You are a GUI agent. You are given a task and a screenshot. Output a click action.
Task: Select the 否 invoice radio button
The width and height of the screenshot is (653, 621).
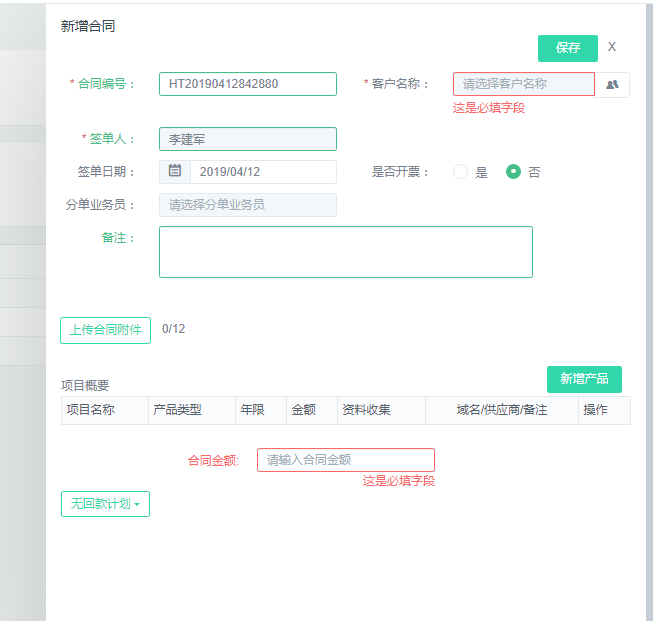514,172
